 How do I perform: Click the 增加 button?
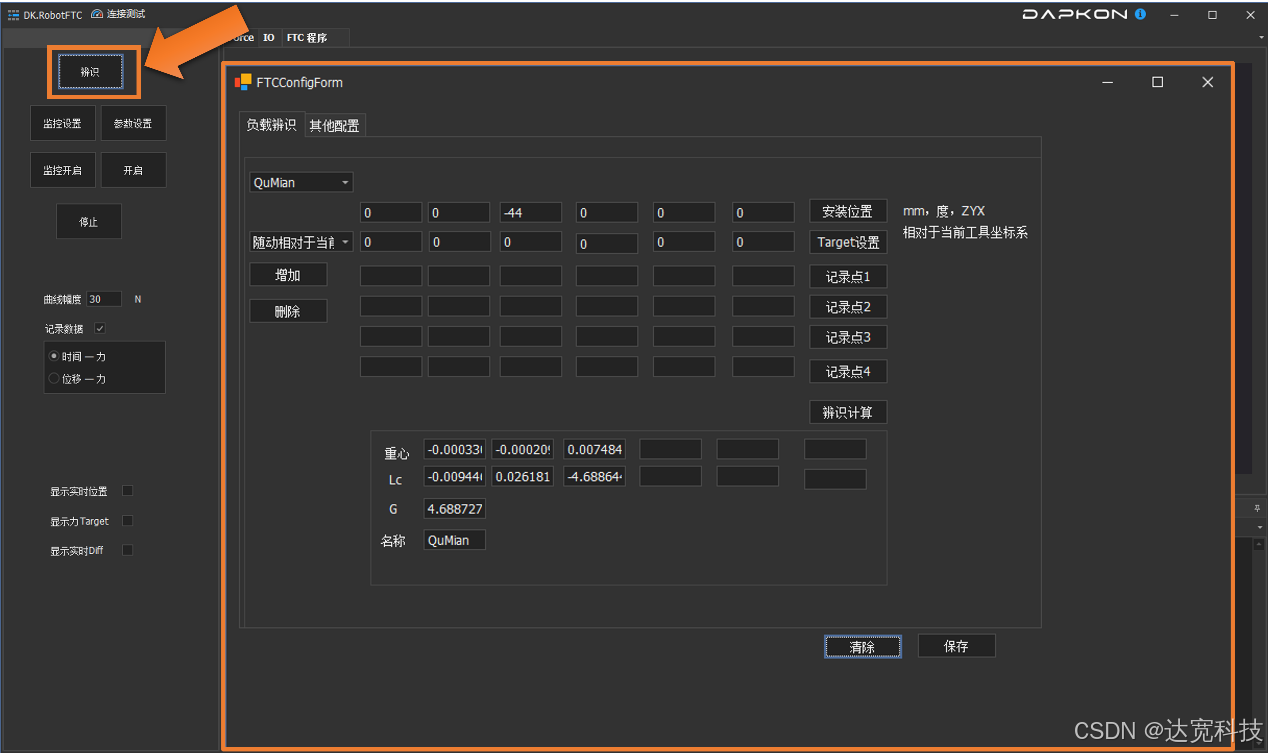pos(288,275)
